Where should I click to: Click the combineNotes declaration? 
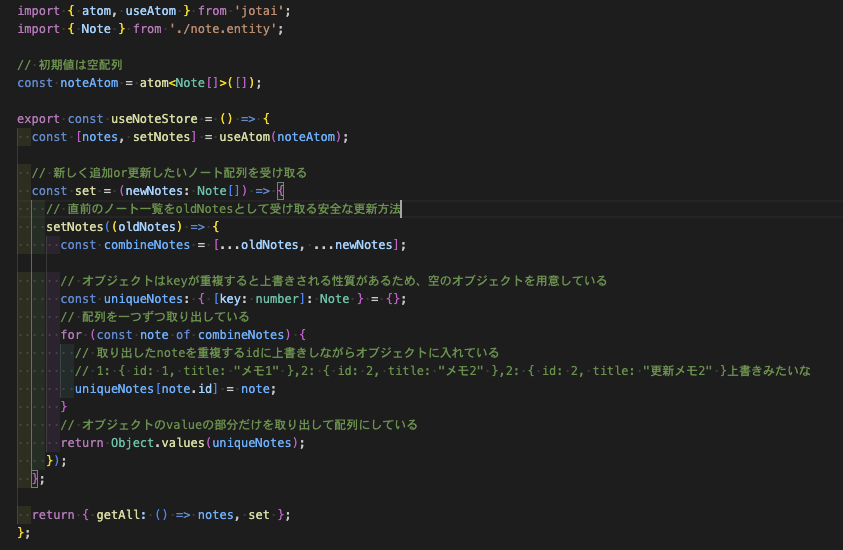coord(147,245)
